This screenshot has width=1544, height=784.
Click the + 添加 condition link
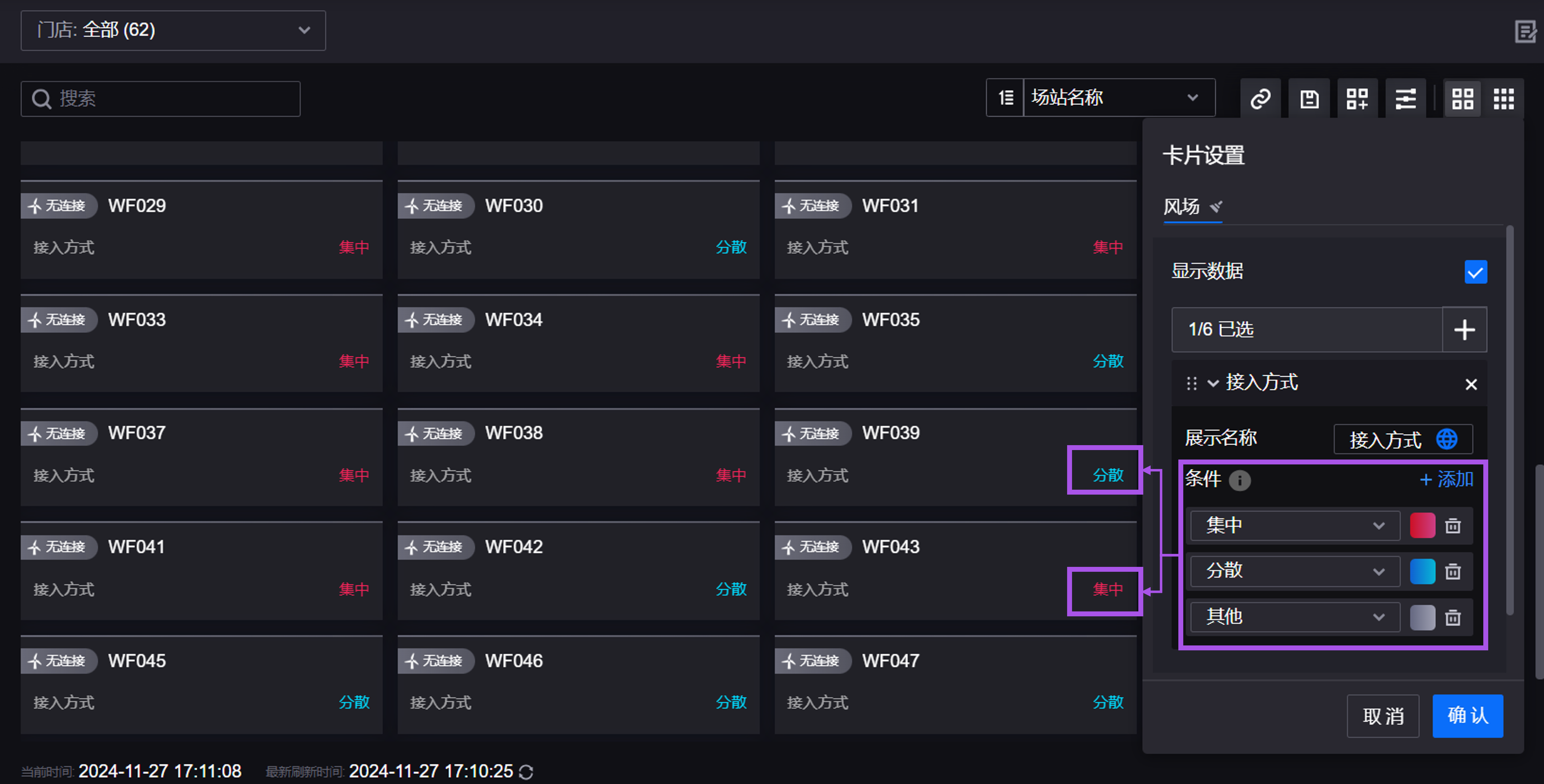[1446, 479]
